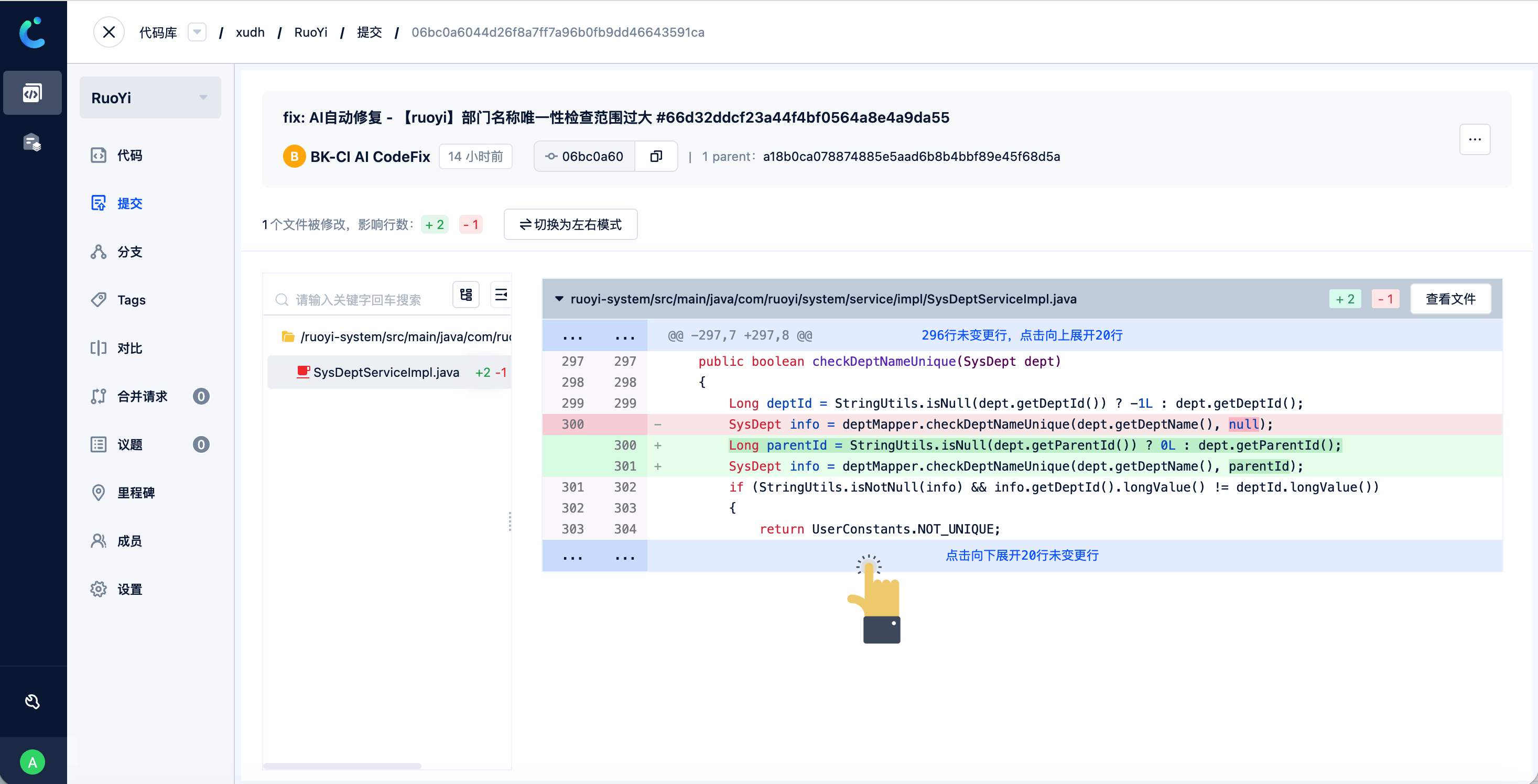1538x784 pixels.
Task: Select SysDeptServiceImpl.java in file tree
Action: coord(386,373)
